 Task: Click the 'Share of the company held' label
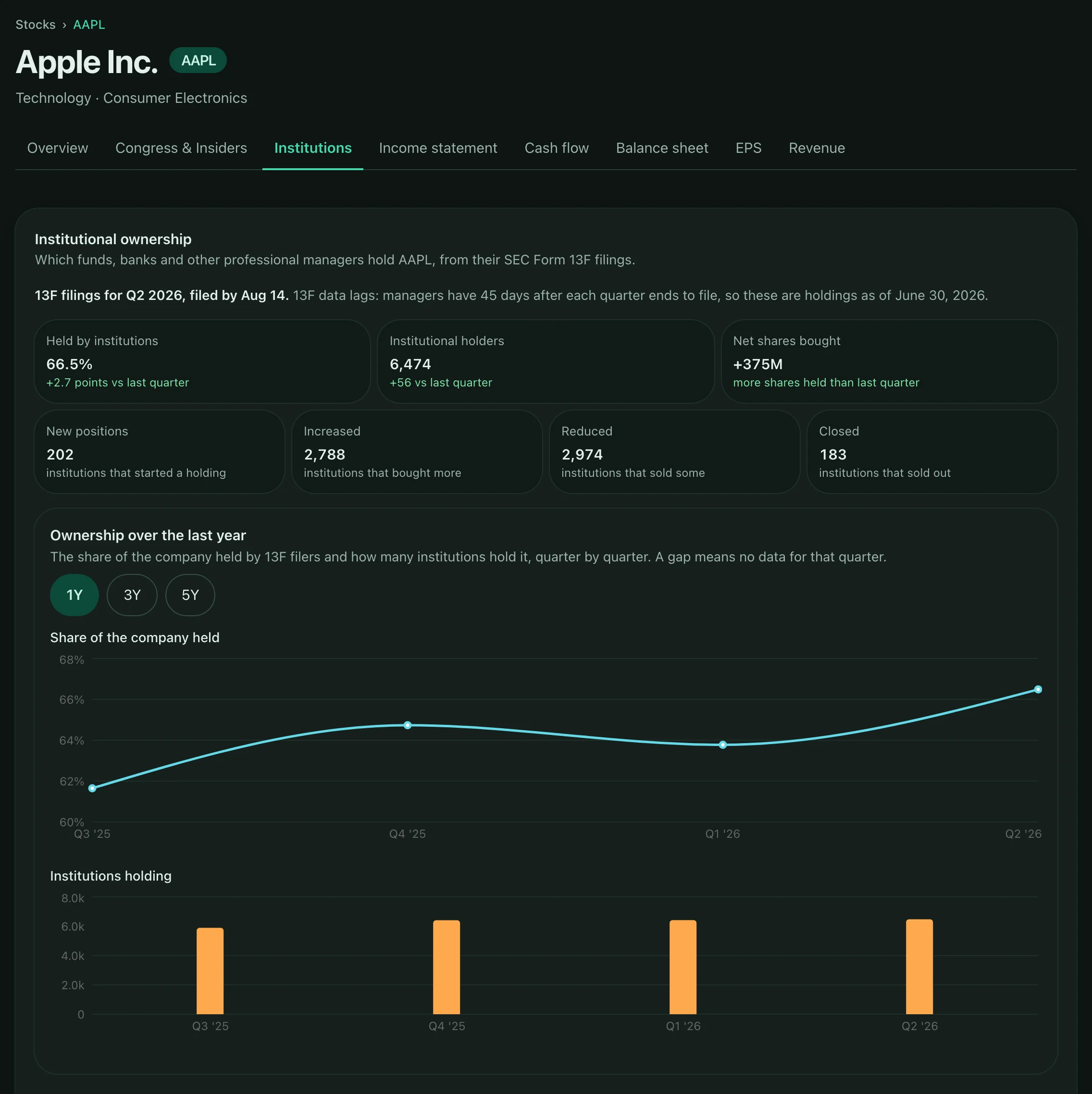pyautogui.click(x=135, y=637)
